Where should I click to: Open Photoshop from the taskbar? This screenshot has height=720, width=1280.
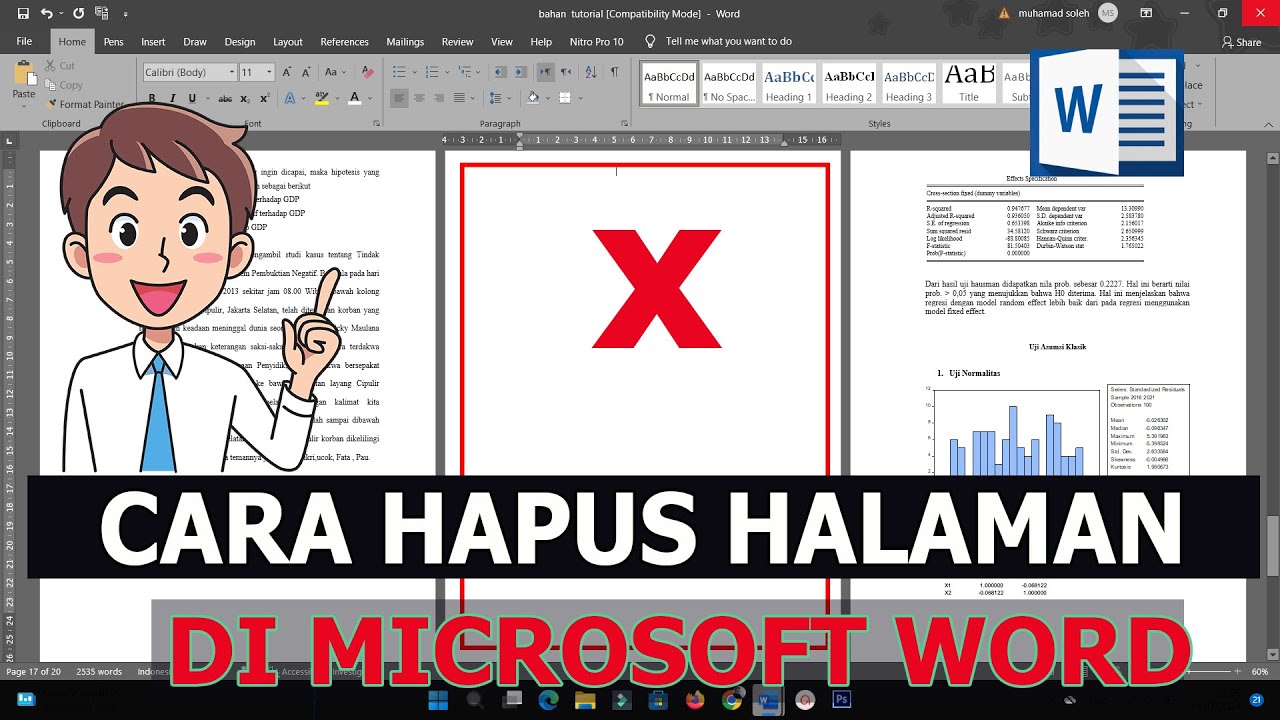click(841, 700)
